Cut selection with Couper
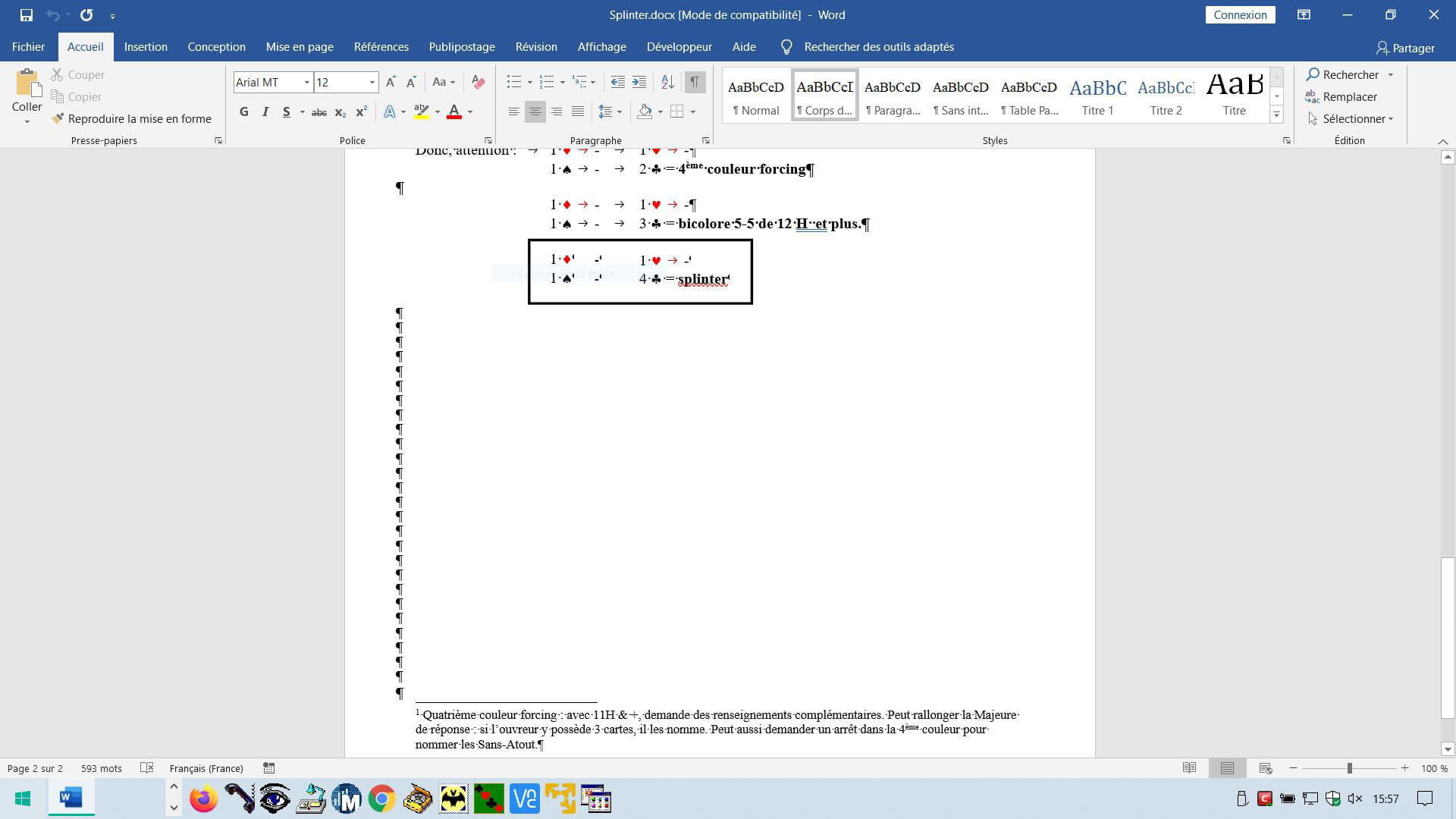Viewport: 1456px width, 819px height. coord(77,74)
